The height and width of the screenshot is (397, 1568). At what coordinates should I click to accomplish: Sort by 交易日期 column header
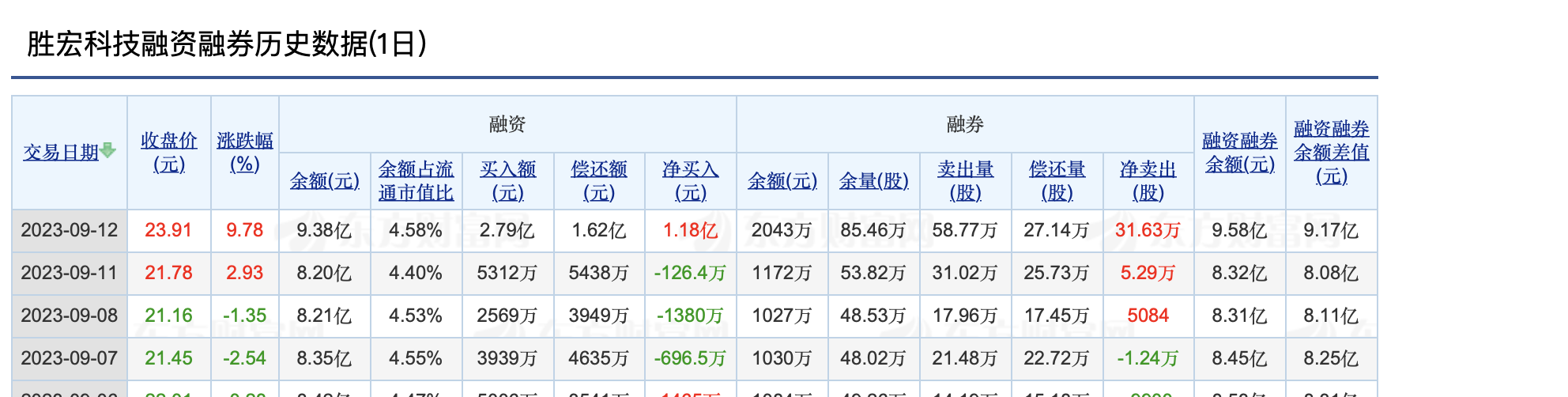tap(61, 153)
